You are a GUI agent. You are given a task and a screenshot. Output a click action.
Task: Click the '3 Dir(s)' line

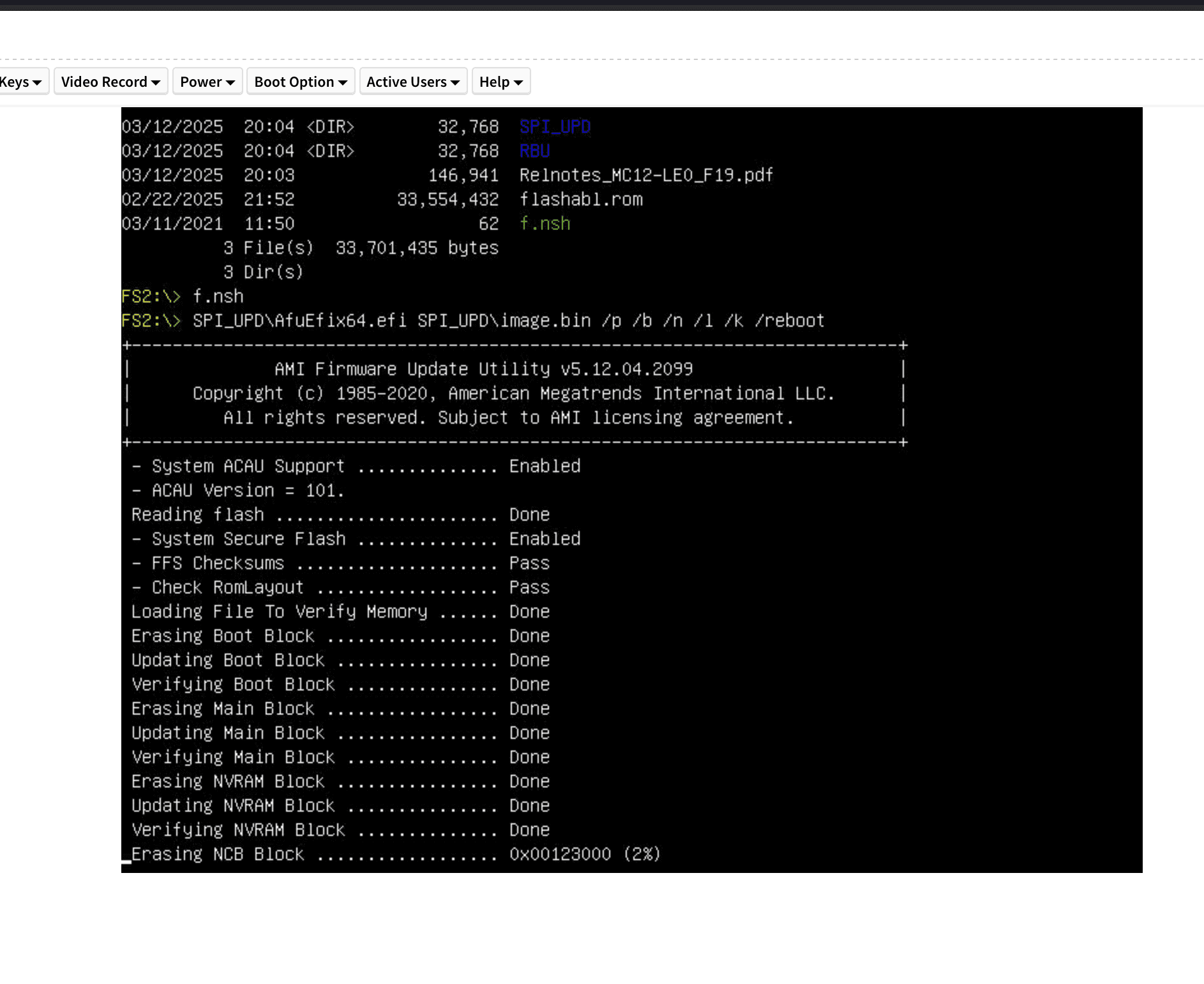[263, 272]
